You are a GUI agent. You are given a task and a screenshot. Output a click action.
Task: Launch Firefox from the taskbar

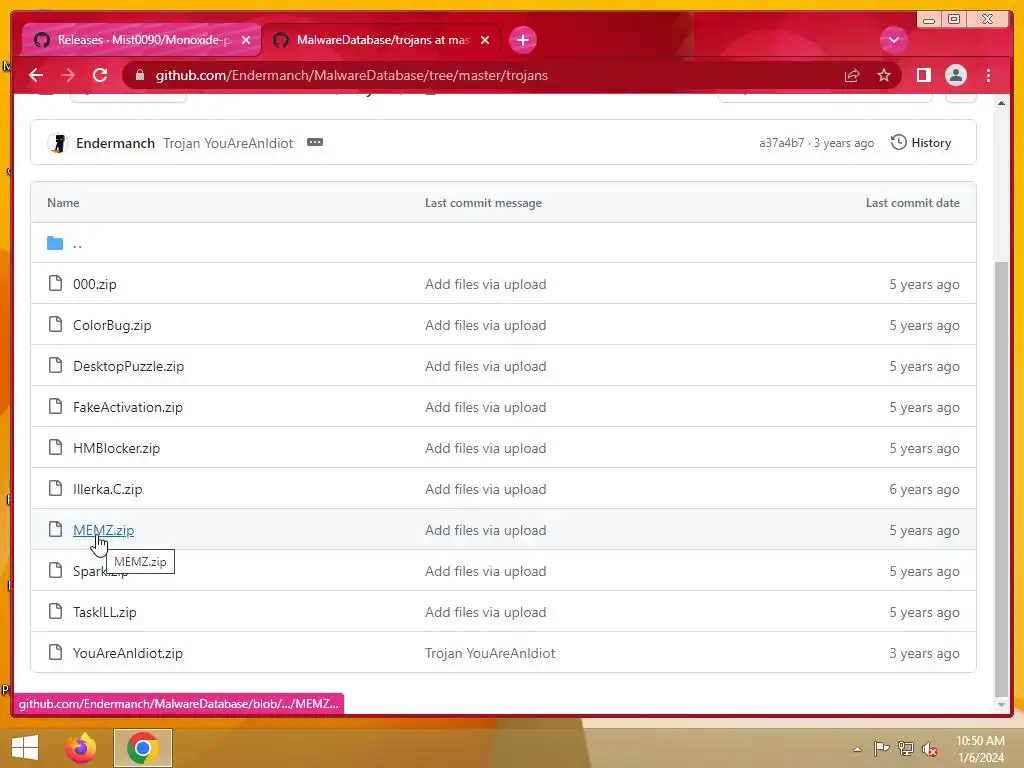(x=81, y=748)
